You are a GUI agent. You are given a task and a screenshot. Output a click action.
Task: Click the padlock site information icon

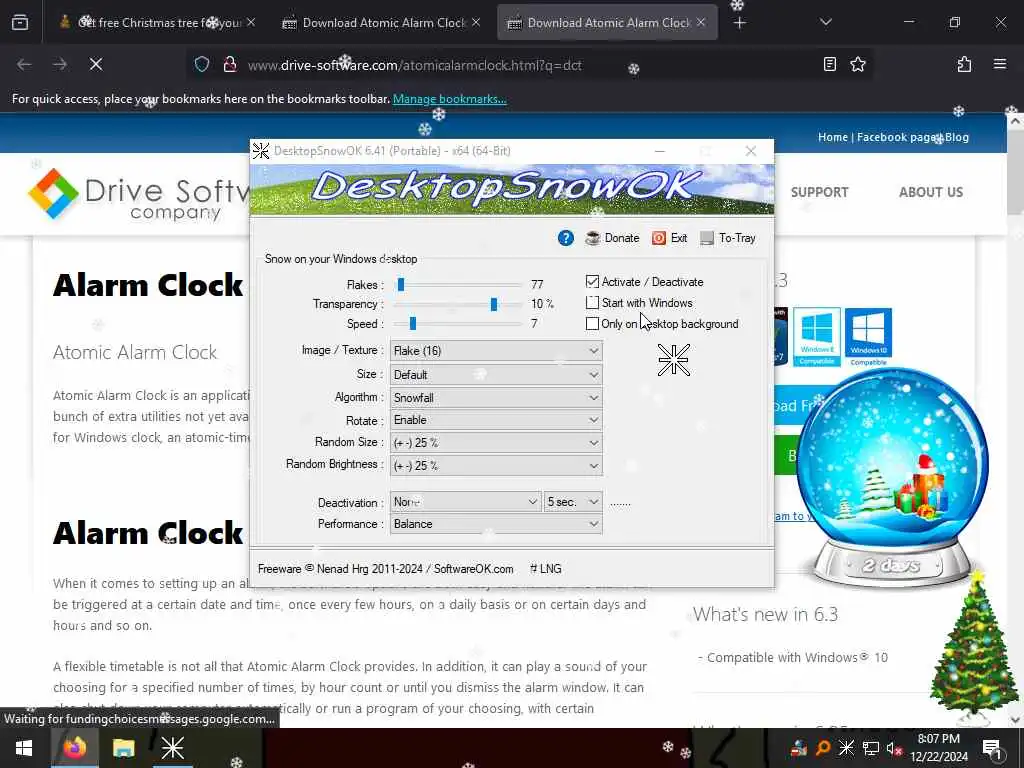[229, 65]
